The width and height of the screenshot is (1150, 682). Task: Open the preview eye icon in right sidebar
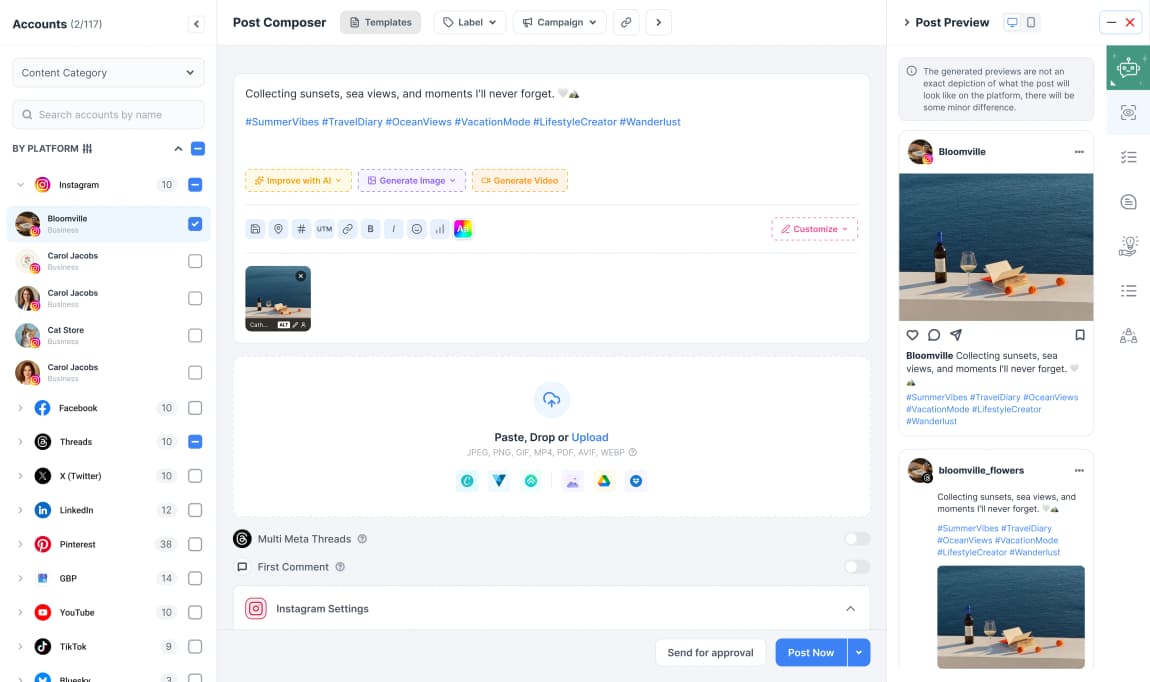pyautogui.click(x=1128, y=112)
